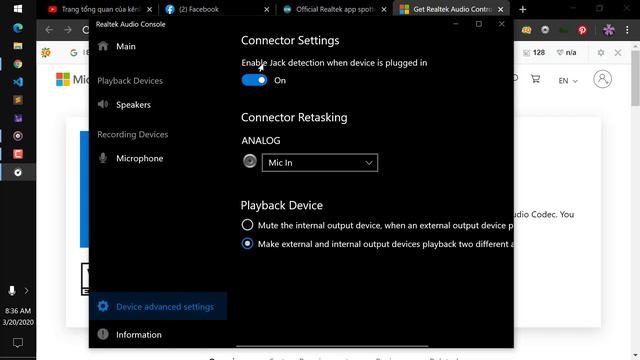Click the Information exclamation icon

[x=103, y=334]
